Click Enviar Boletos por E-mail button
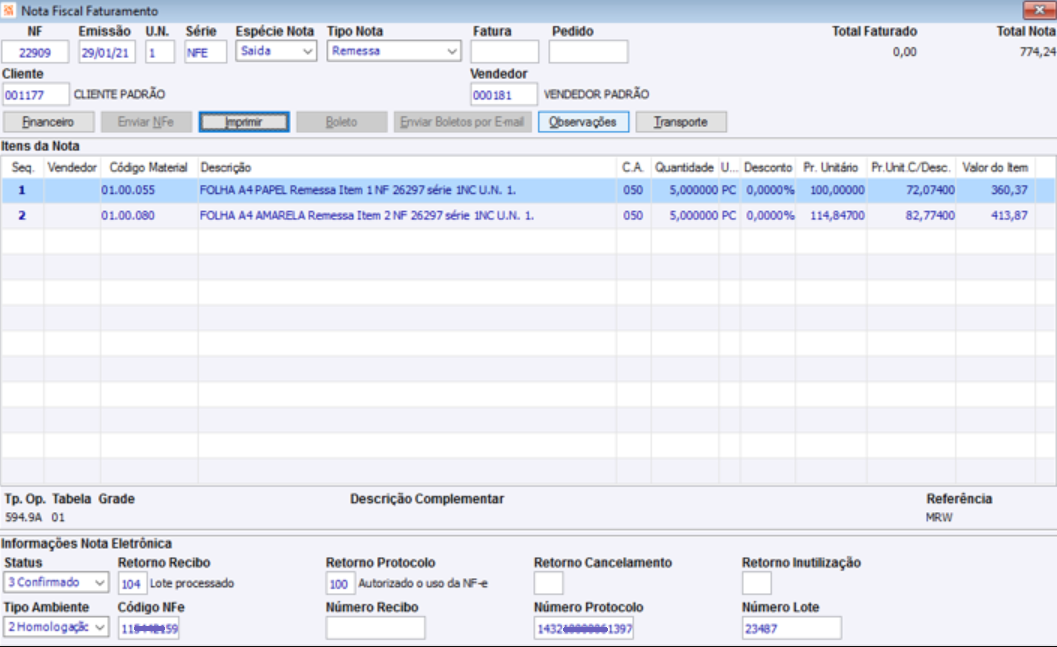The width and height of the screenshot is (1057, 647). tap(462, 122)
